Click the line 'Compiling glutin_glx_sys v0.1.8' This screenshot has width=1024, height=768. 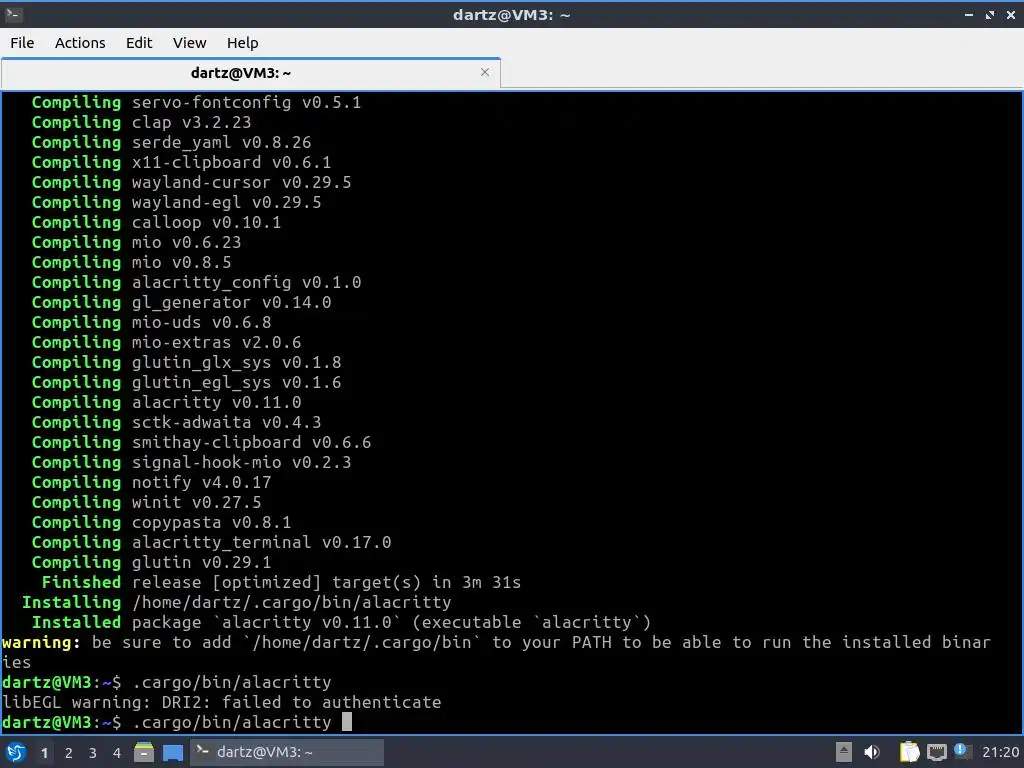click(186, 362)
